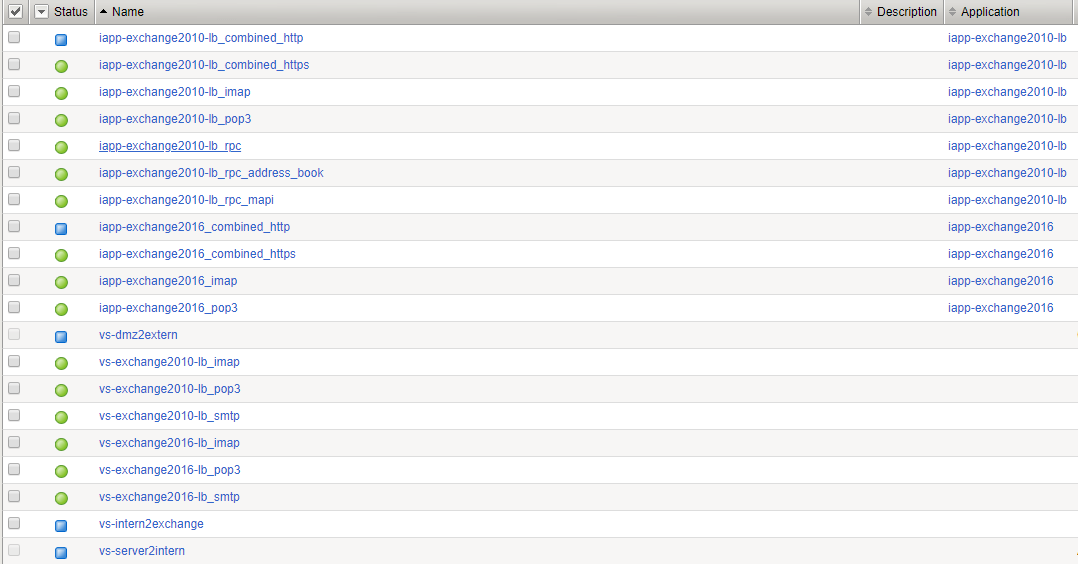Toggle the select-all checkbox in header
Image resolution: width=1078 pixels, height=564 pixels.
click(x=15, y=12)
